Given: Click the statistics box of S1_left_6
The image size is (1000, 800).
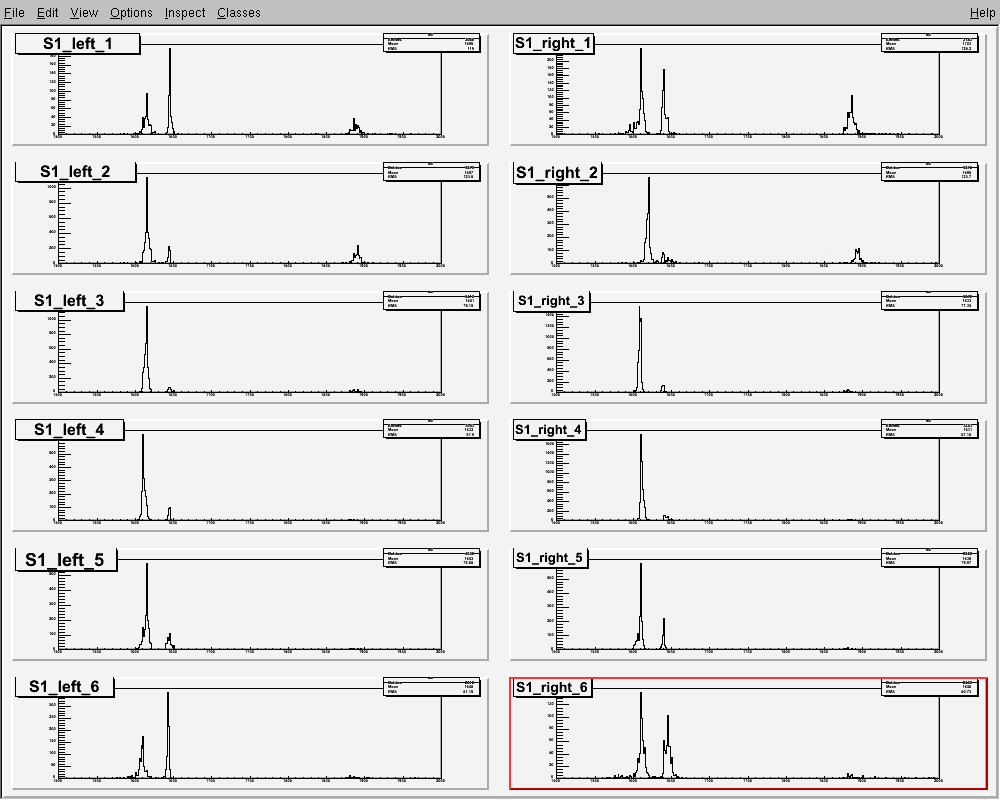Looking at the screenshot, I should 432,687.
